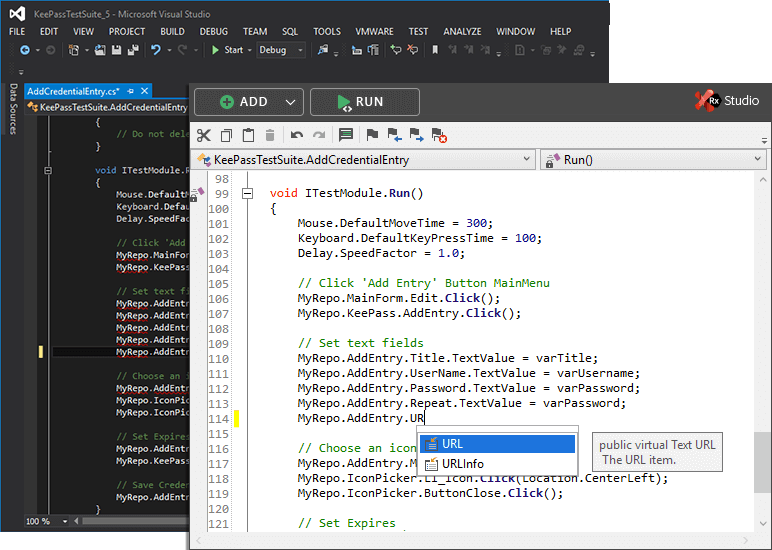
Task: Collapse the ITestModule.Run method at line 99
Action: pyautogui.click(x=248, y=194)
